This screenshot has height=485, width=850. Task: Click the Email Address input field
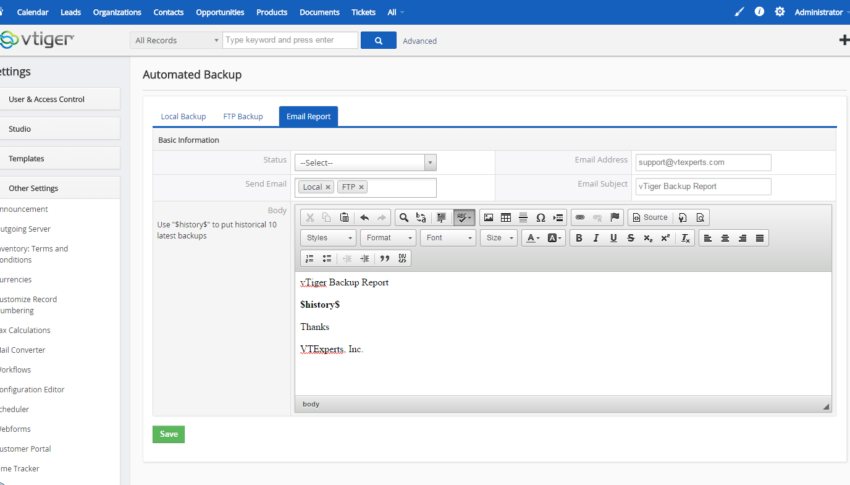coord(703,162)
